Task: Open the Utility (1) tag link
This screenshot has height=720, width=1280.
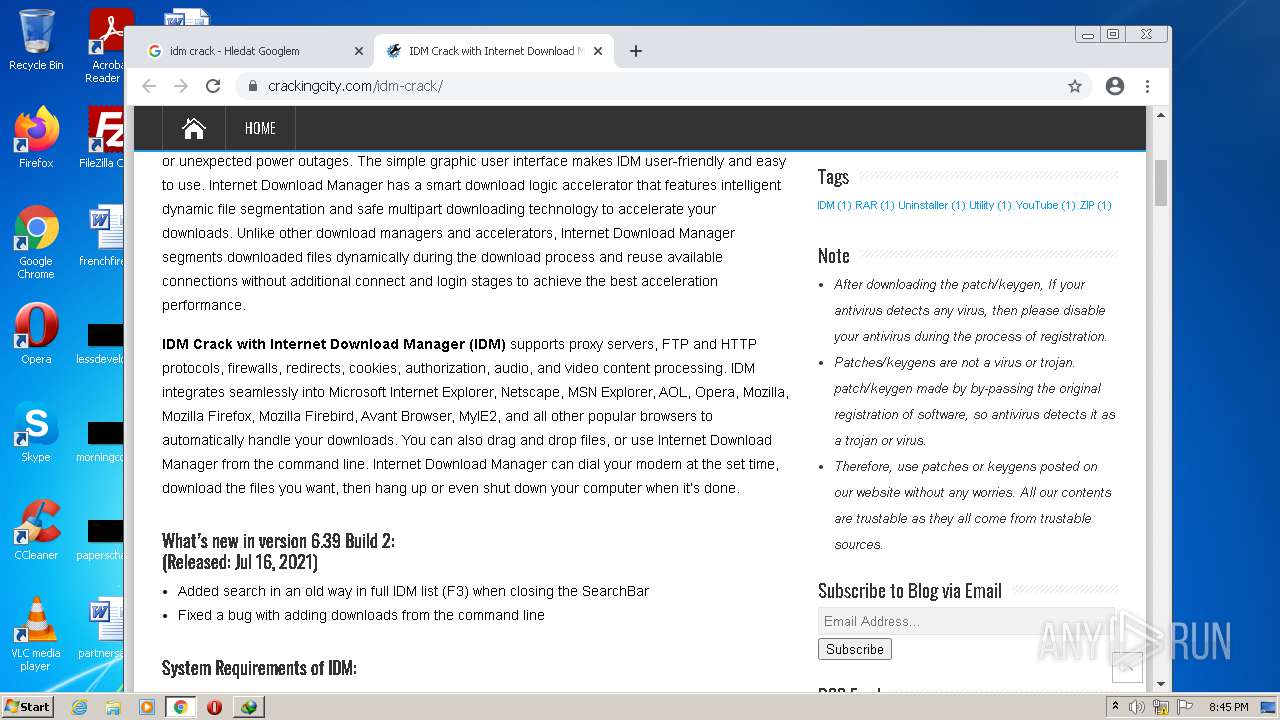Action: (x=991, y=205)
